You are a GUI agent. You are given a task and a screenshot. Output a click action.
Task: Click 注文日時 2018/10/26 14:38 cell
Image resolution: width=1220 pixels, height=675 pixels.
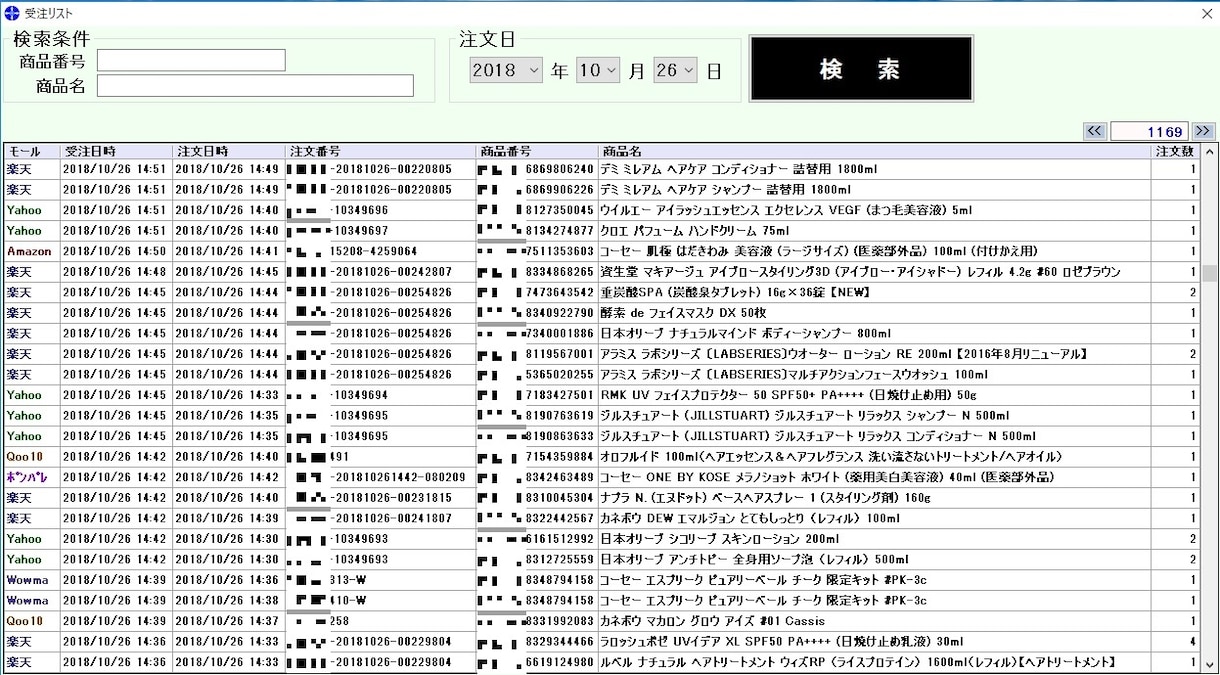click(229, 600)
